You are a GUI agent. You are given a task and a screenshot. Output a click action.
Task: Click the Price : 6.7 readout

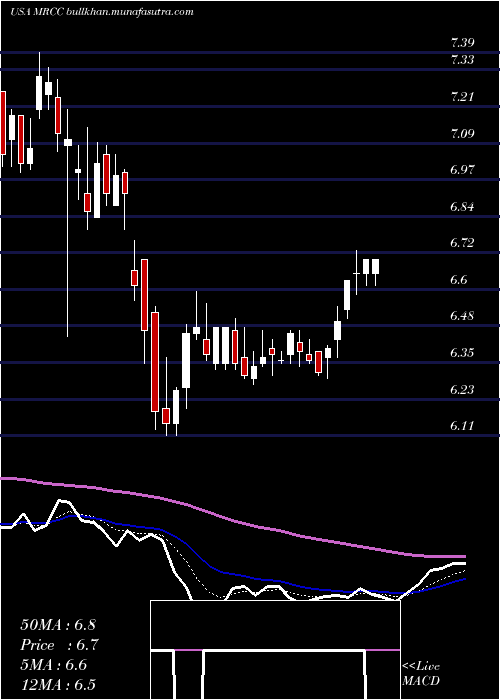coord(59,645)
